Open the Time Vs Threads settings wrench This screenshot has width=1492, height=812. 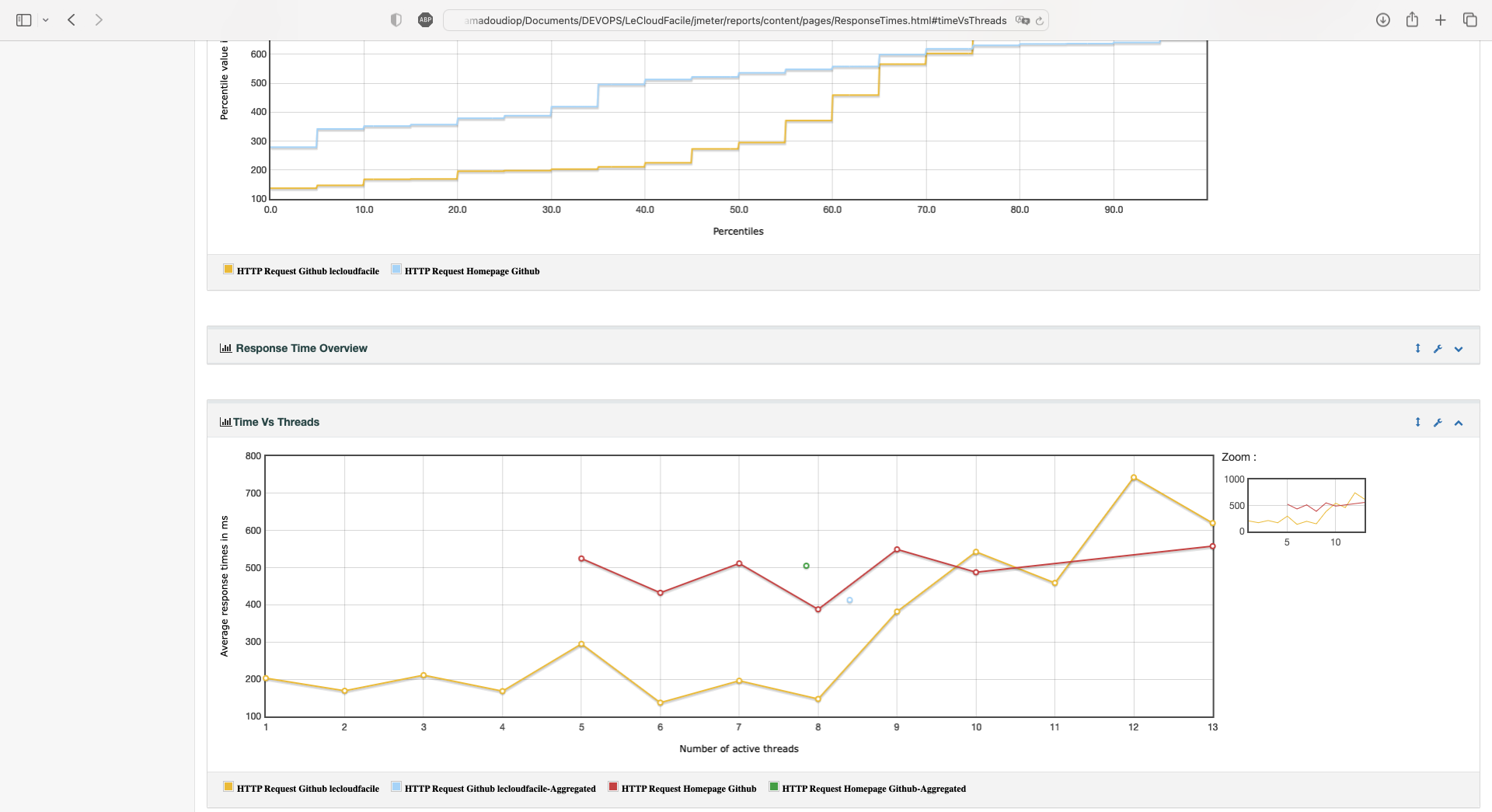tap(1438, 423)
